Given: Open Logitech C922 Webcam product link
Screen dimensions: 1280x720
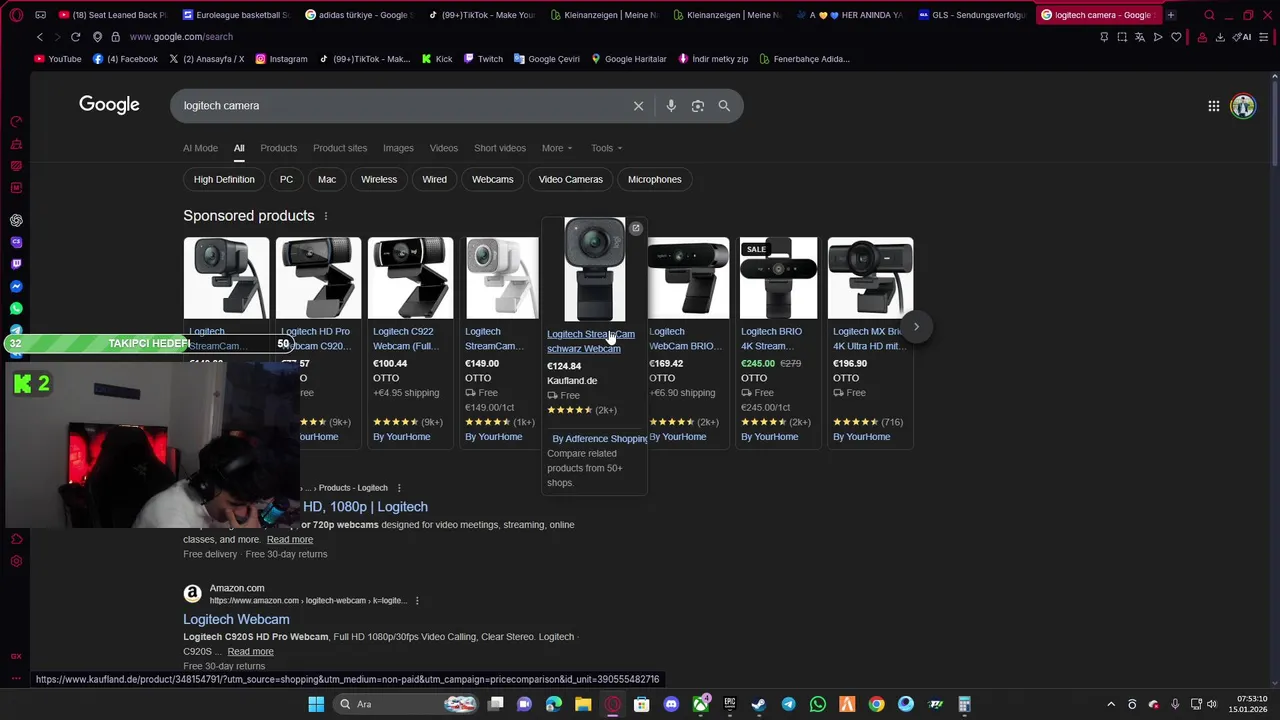Looking at the screenshot, I should tap(405, 338).
